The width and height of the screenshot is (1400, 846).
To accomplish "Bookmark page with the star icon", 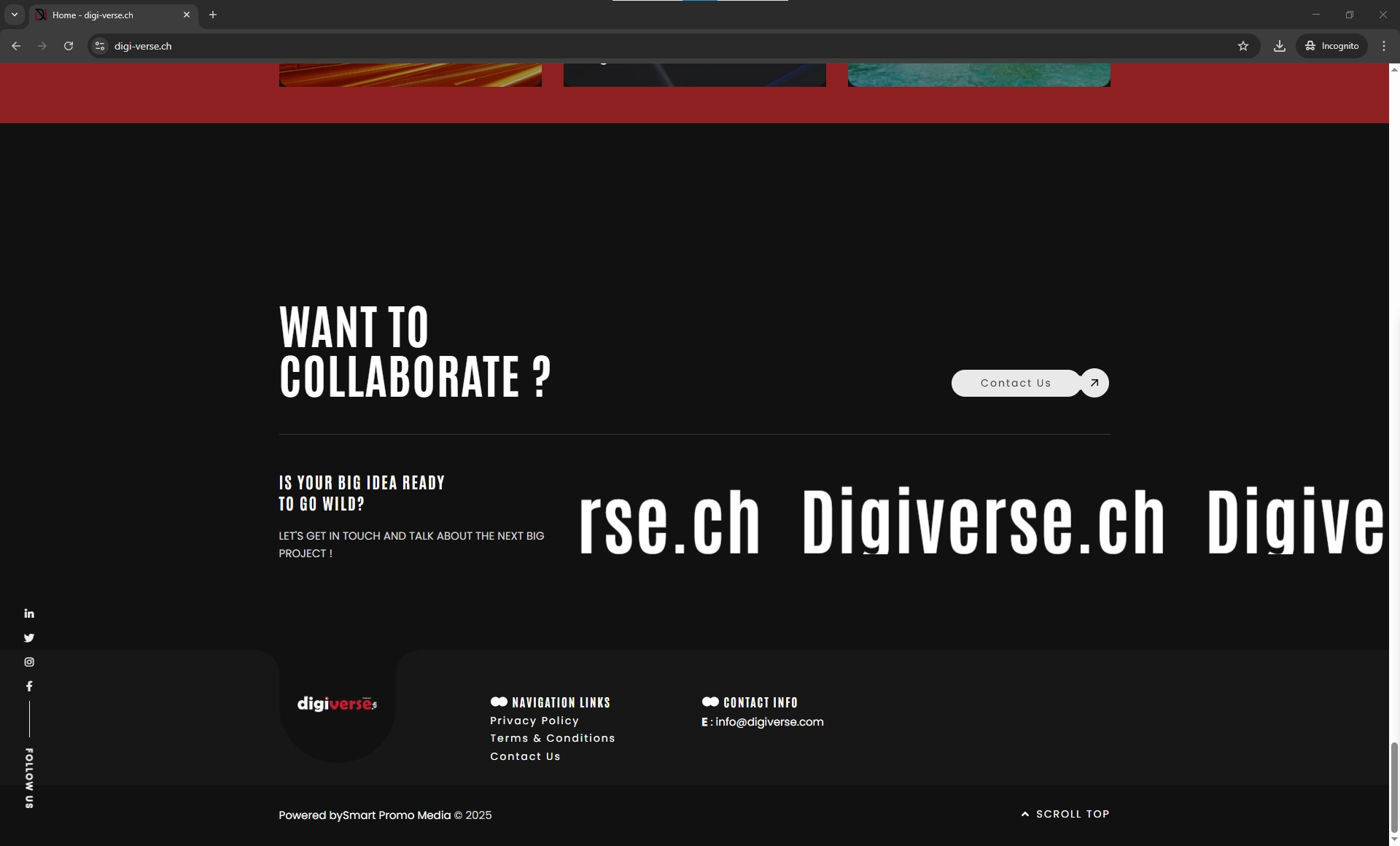I will (x=1243, y=46).
